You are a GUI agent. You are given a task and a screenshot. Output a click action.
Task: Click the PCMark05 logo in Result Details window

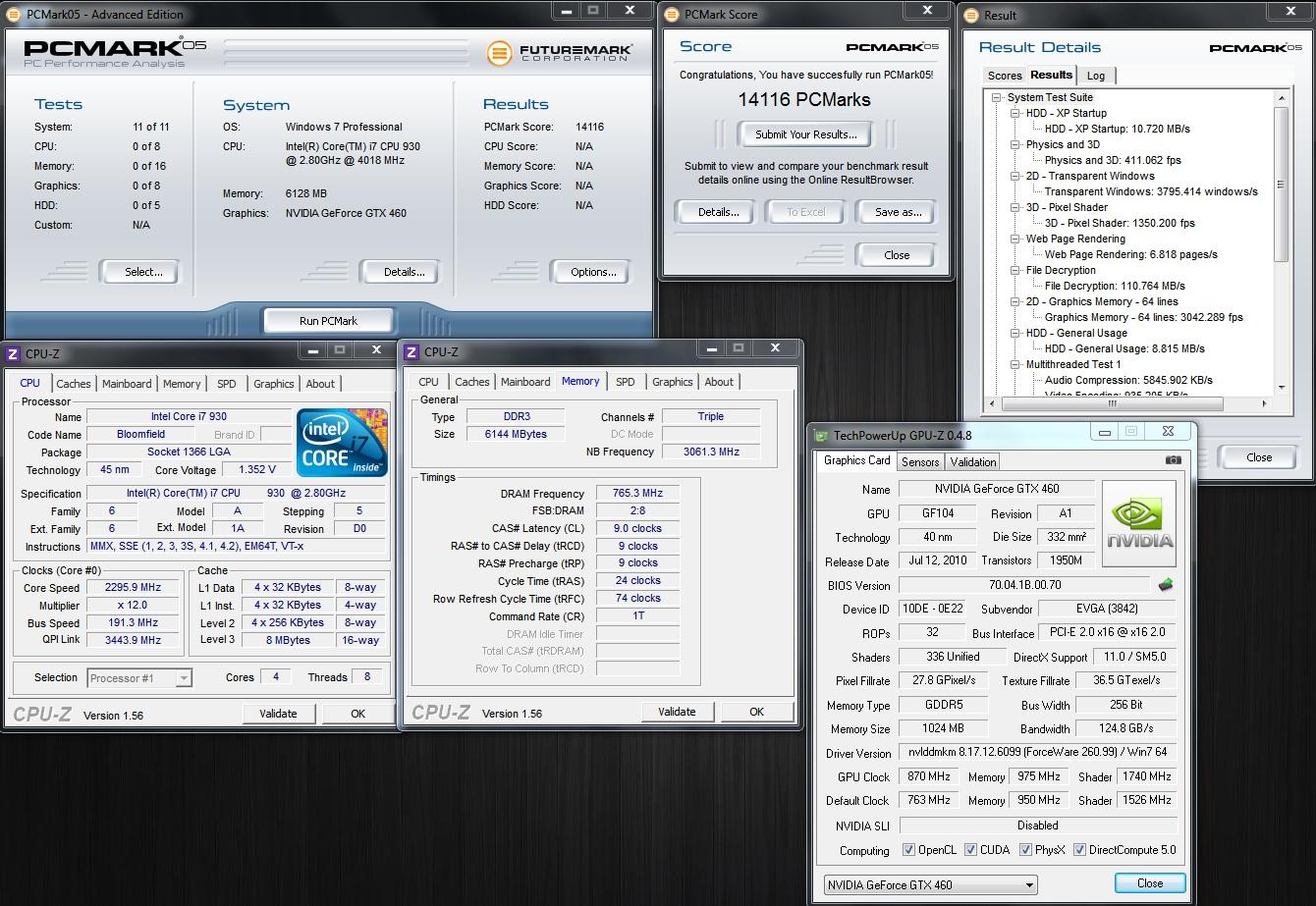[1255, 47]
